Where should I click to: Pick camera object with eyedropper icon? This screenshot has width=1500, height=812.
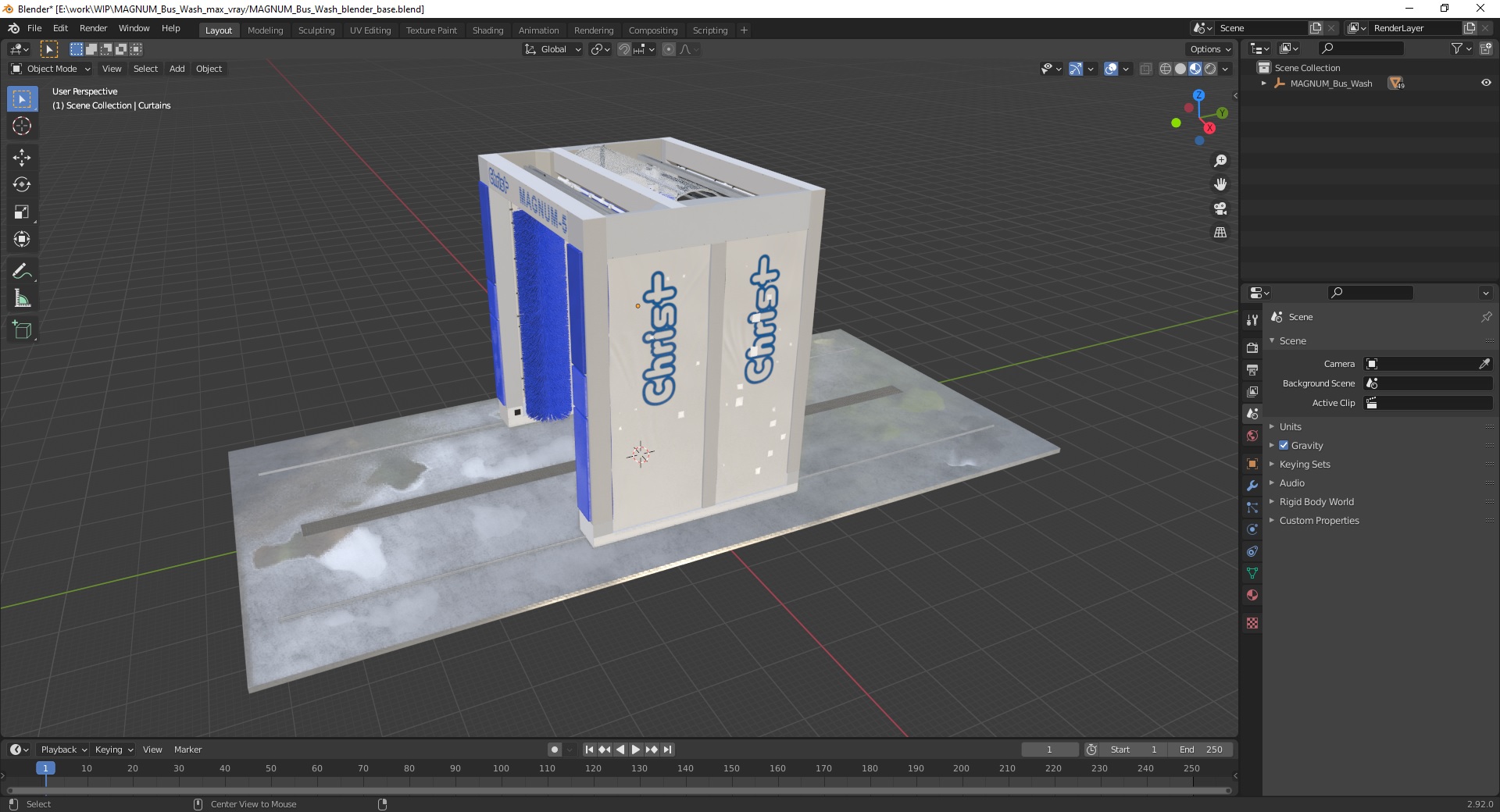[x=1484, y=364]
